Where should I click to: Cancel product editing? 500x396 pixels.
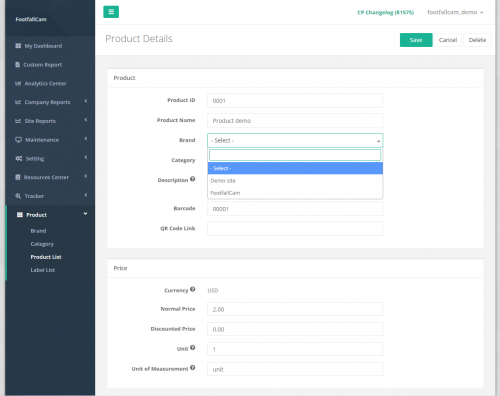tap(448, 40)
